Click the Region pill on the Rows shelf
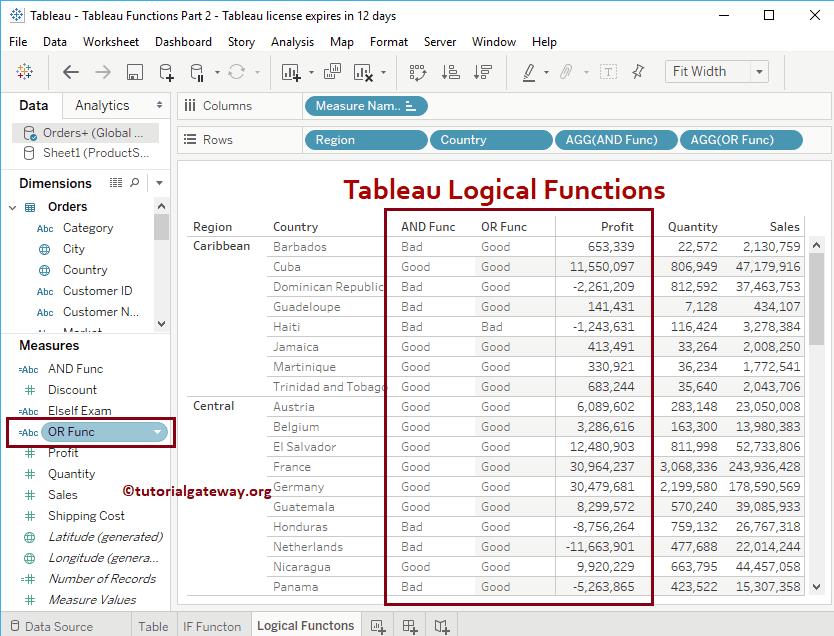This screenshot has width=834, height=636. 365,140
